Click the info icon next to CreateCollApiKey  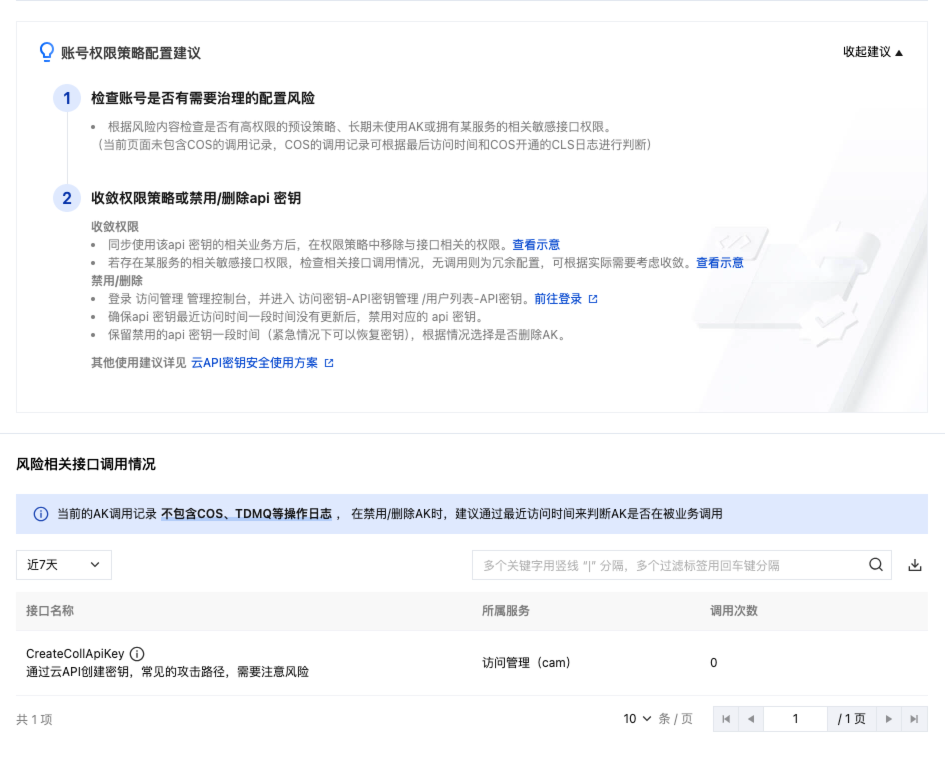(137, 654)
